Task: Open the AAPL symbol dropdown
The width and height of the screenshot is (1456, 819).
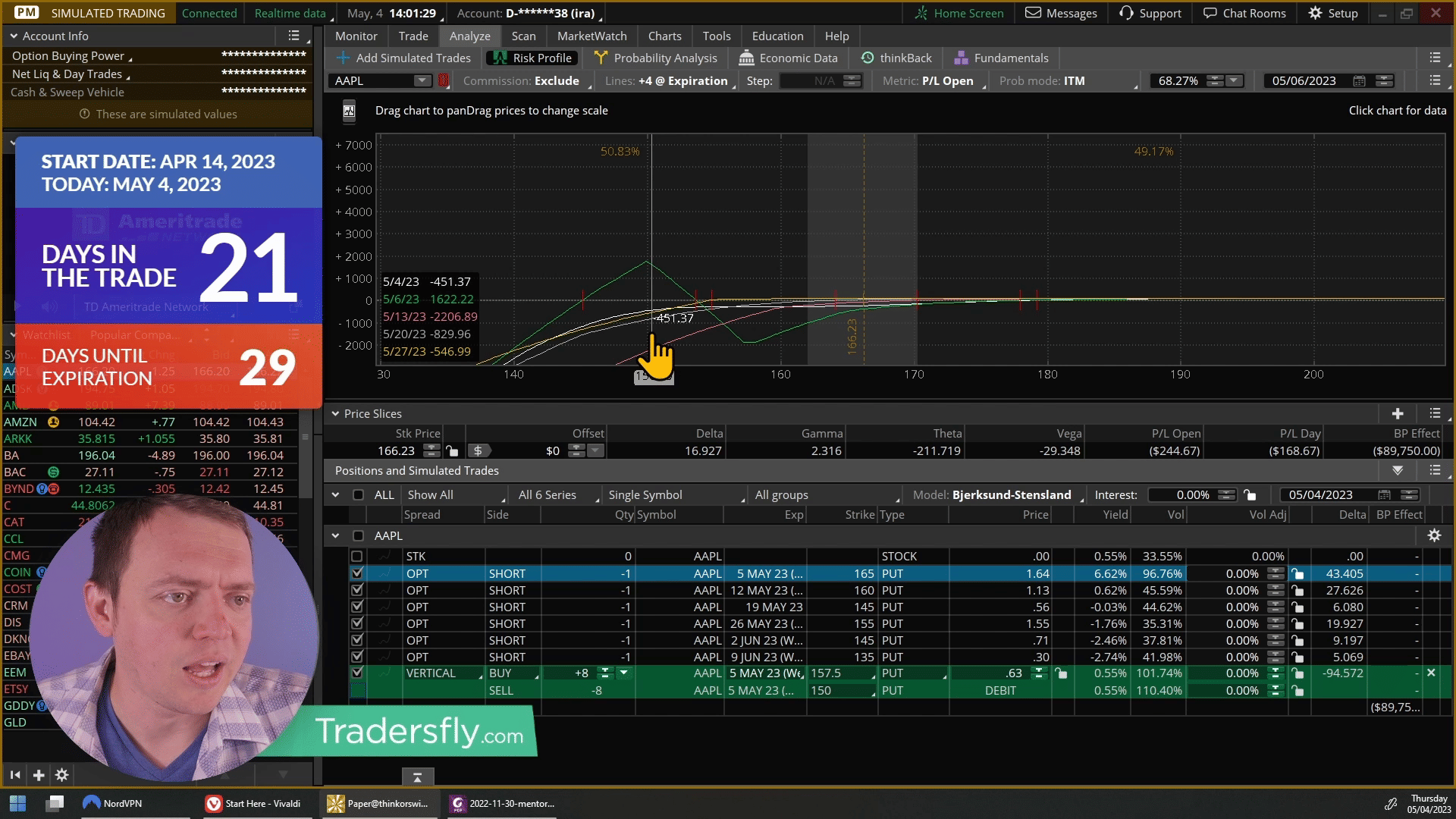Action: tap(422, 80)
